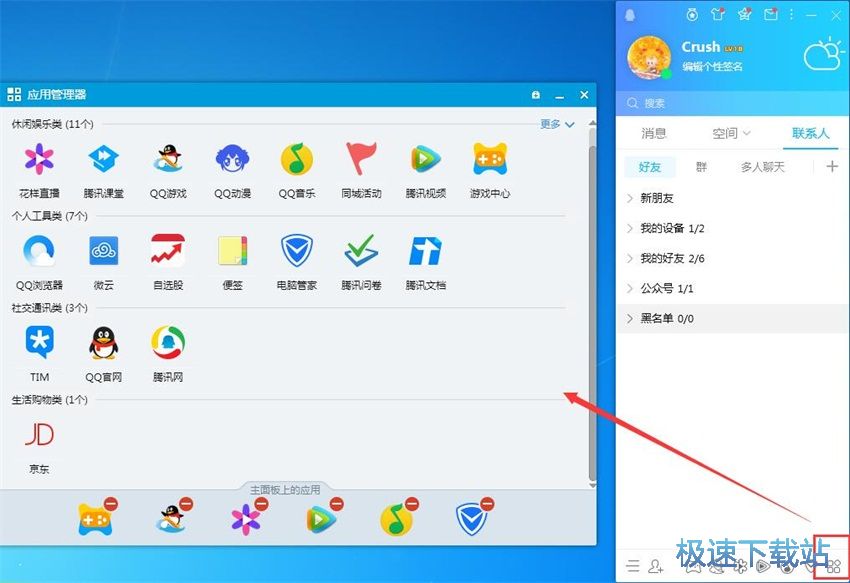Remove 腾讯视频 from the main panel apps
The width and height of the screenshot is (850, 583).
(x=337, y=504)
